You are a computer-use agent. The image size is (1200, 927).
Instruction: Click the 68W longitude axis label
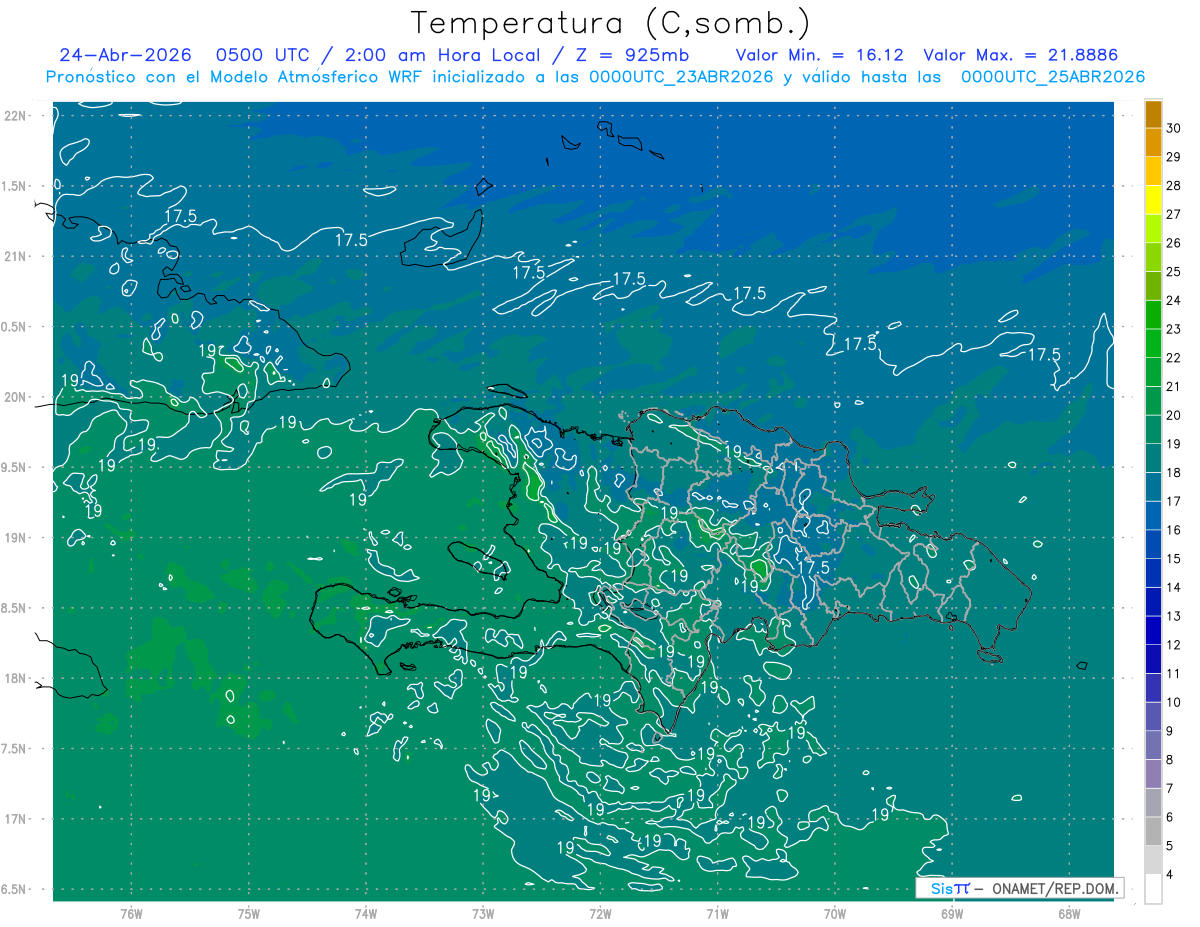point(1068,913)
